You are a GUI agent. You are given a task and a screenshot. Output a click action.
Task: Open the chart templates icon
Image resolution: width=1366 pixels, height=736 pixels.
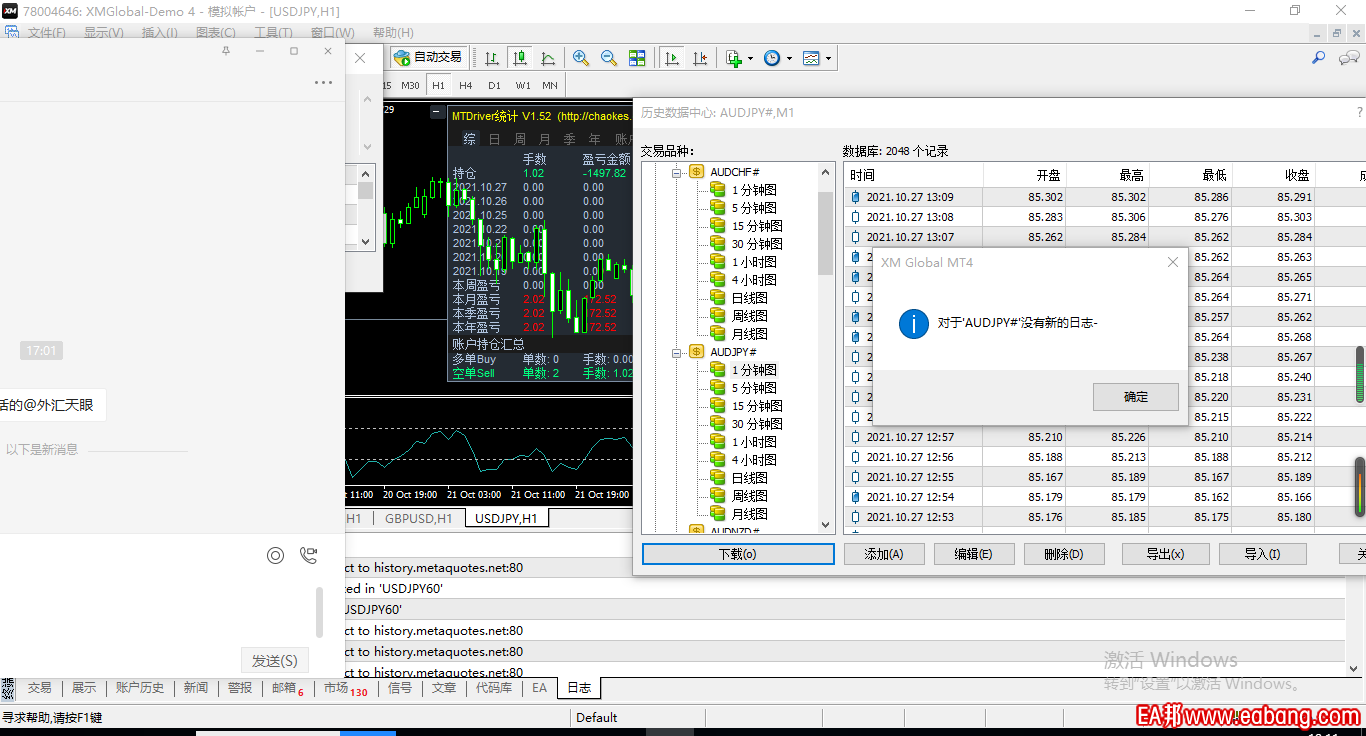tap(811, 58)
